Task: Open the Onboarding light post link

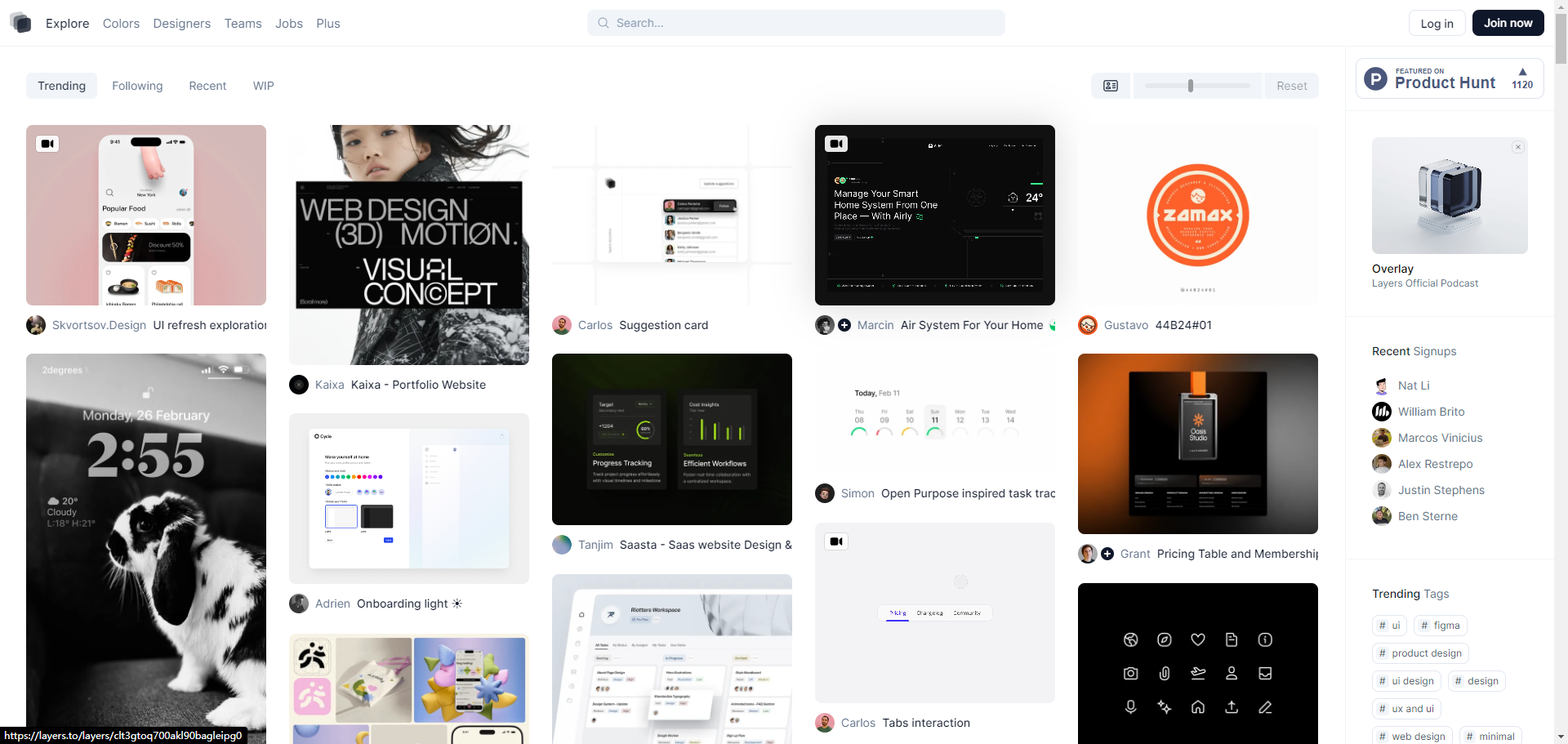Action: click(x=409, y=604)
